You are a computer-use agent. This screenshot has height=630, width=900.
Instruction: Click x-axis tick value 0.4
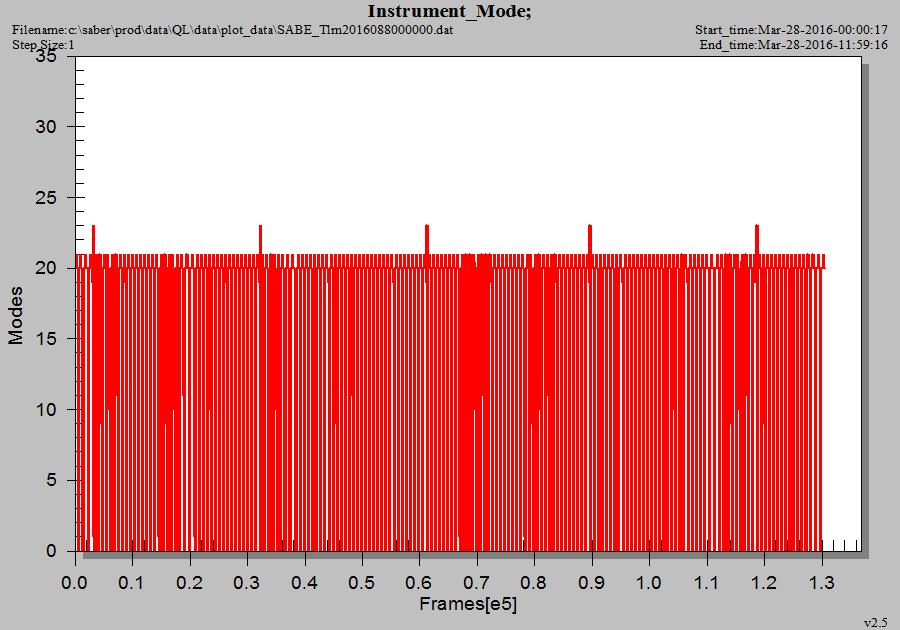[x=304, y=583]
